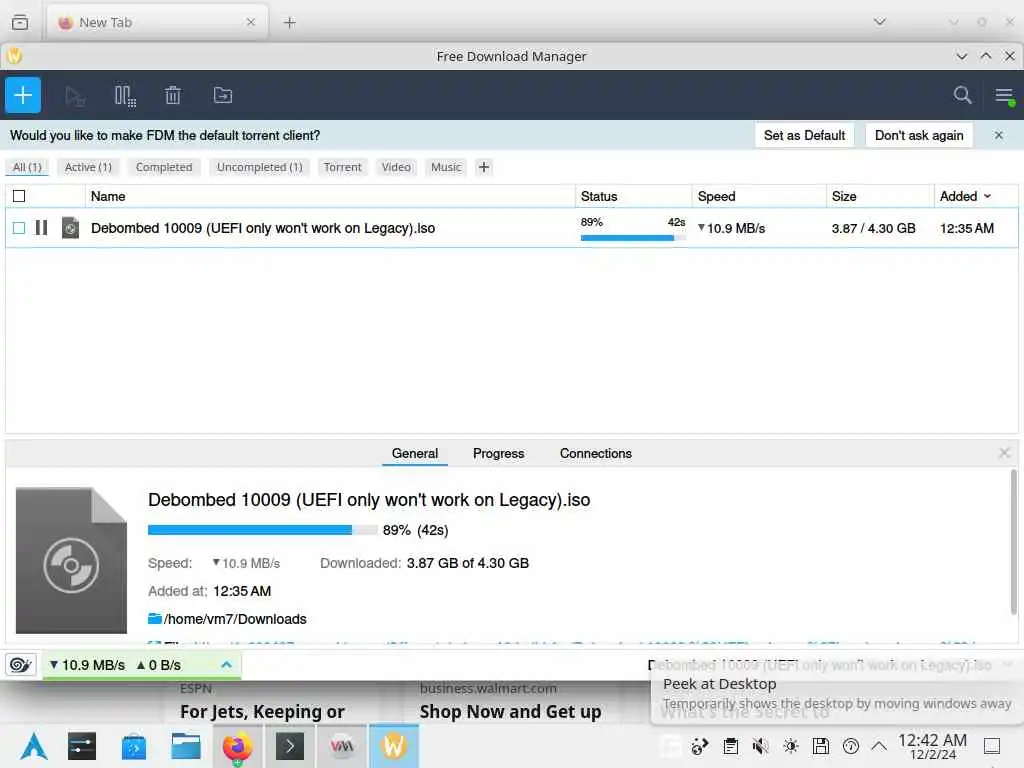Select the Uncompleted (1) filter tab
Screen dimensions: 1024x768
259,167
